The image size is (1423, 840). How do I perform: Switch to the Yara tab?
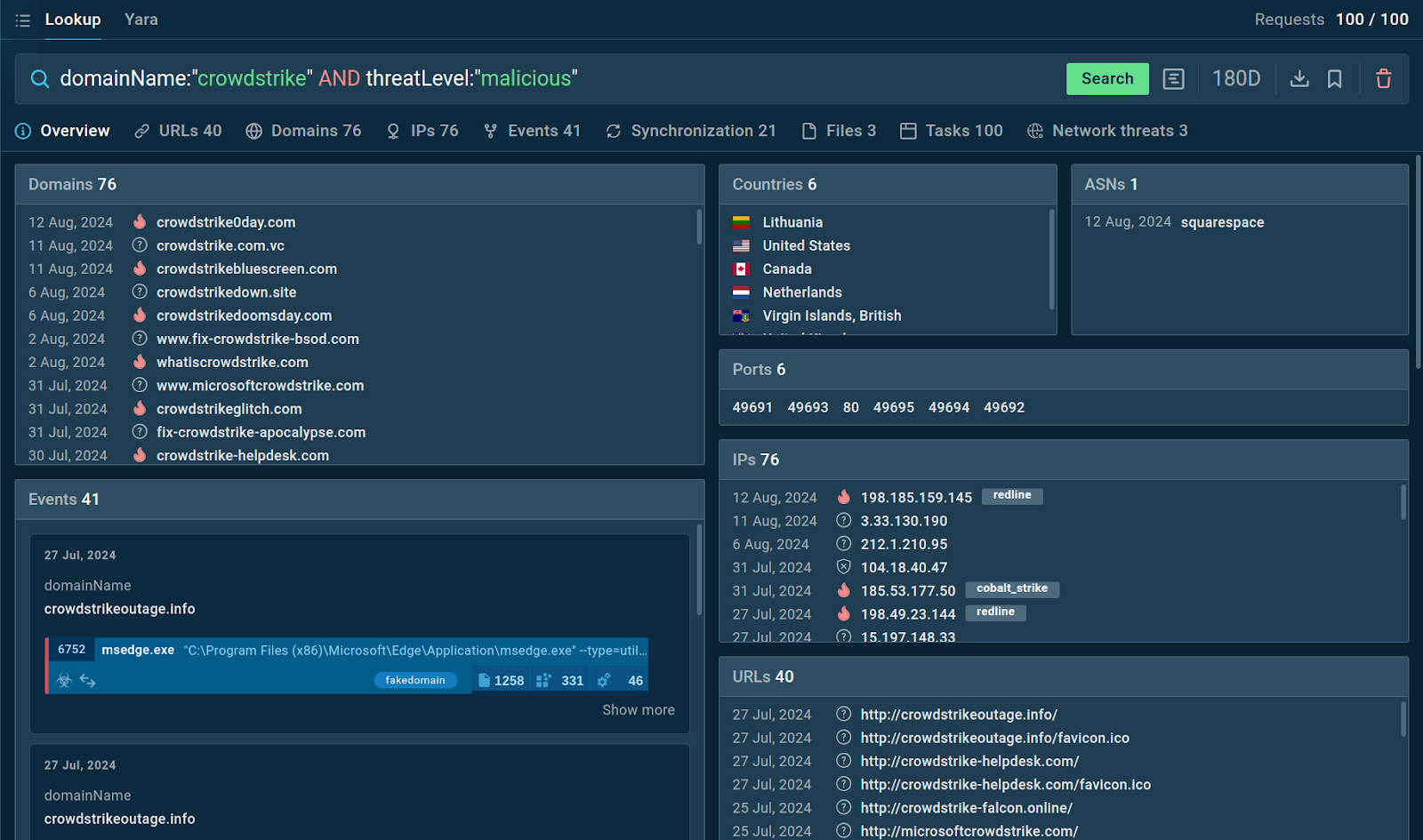click(141, 20)
